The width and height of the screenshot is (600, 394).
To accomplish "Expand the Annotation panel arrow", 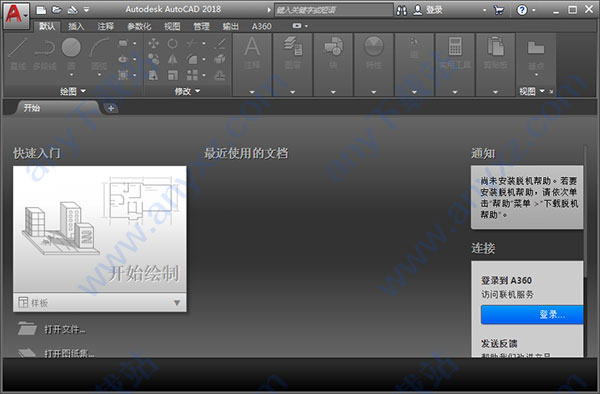I will pos(252,92).
